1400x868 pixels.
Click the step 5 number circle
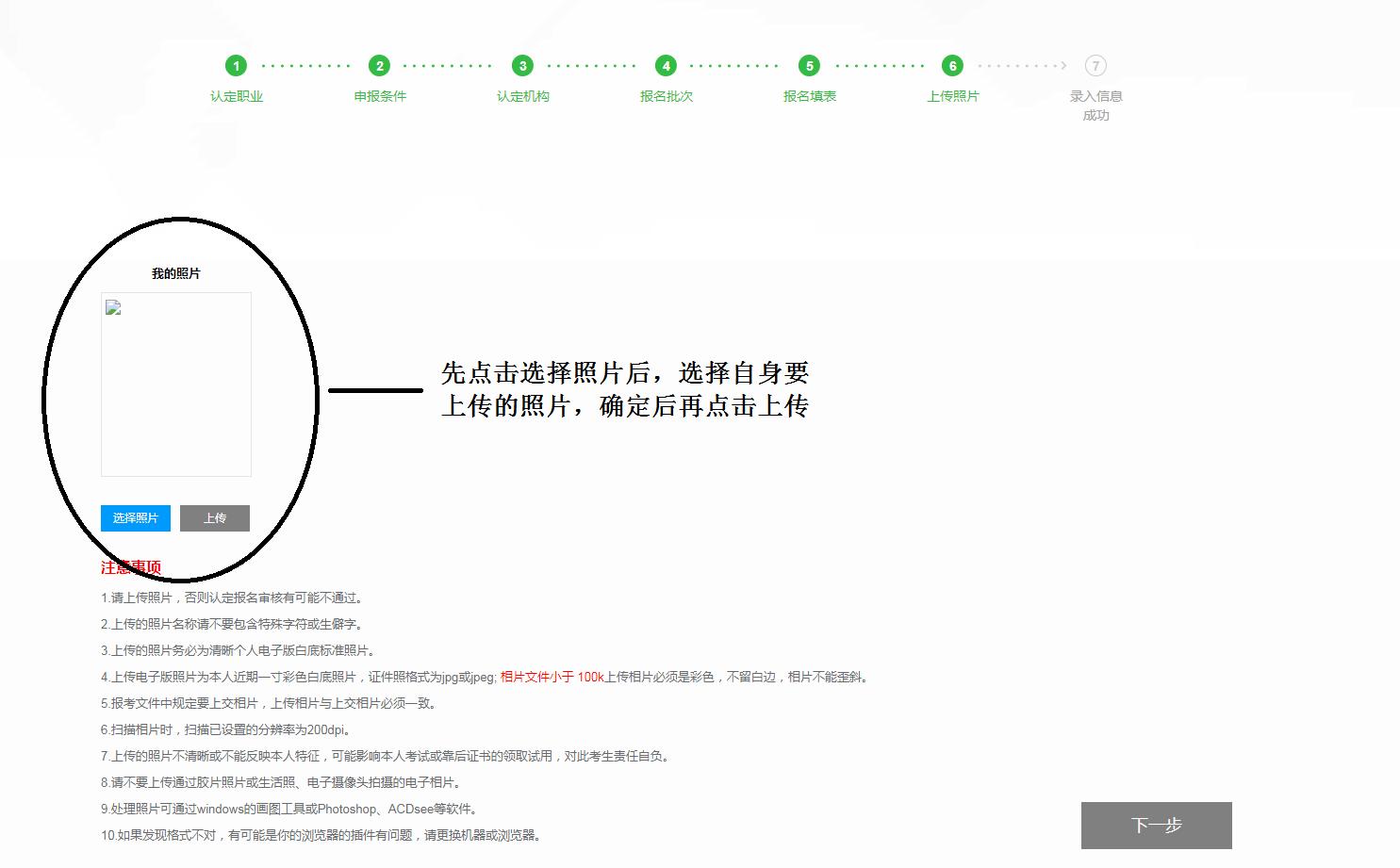pyautogui.click(x=809, y=66)
